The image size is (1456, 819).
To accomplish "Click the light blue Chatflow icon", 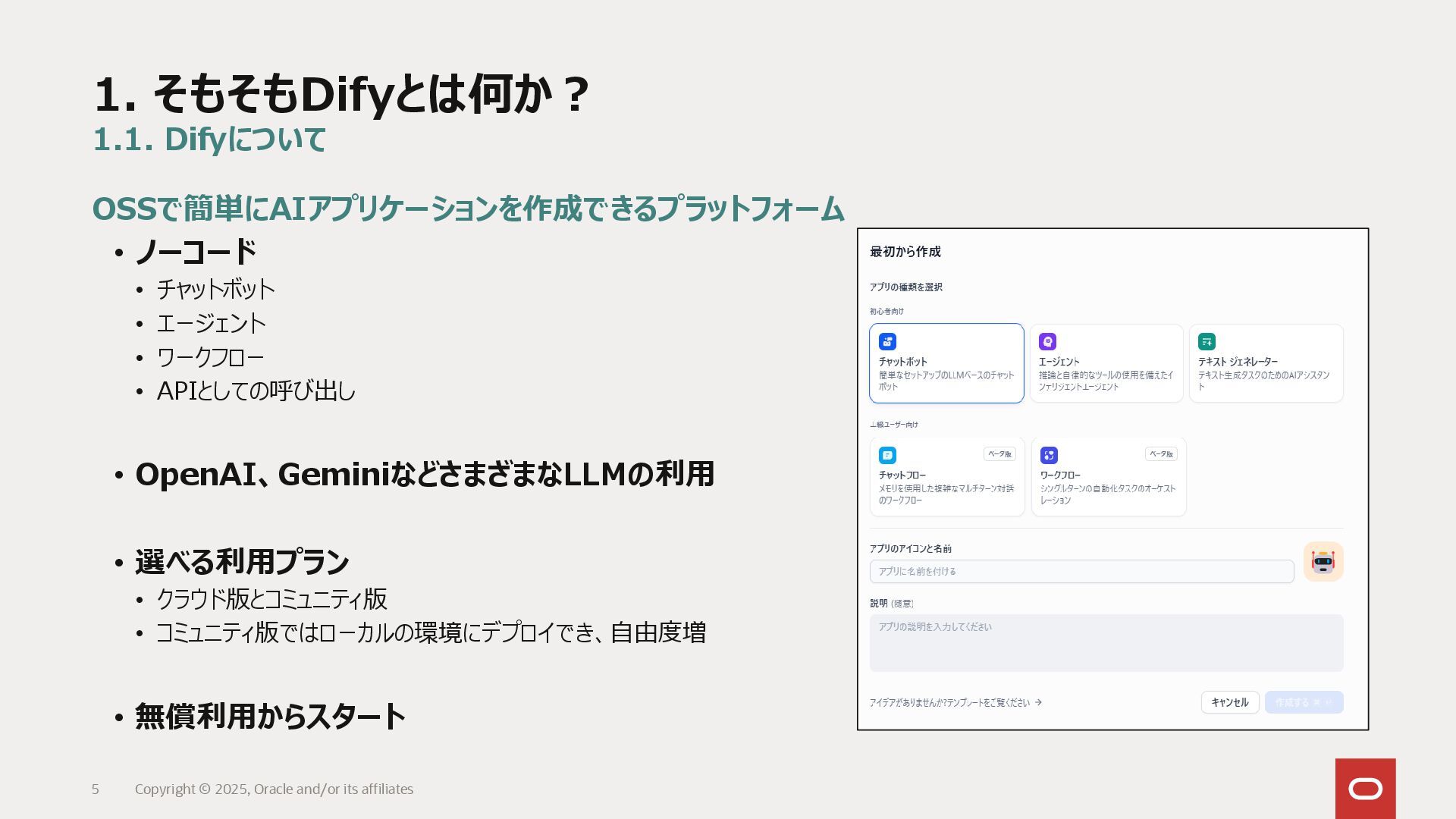I will [x=887, y=455].
